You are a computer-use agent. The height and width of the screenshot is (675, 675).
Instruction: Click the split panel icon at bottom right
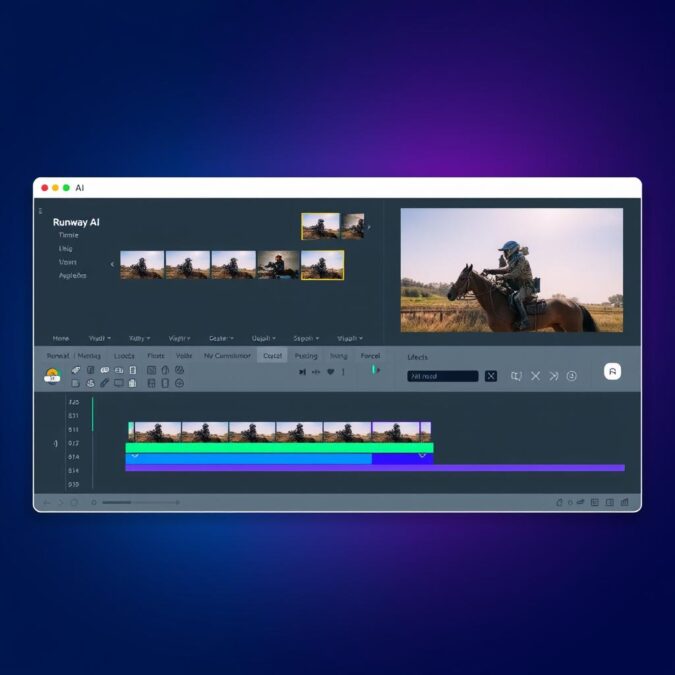tap(610, 502)
